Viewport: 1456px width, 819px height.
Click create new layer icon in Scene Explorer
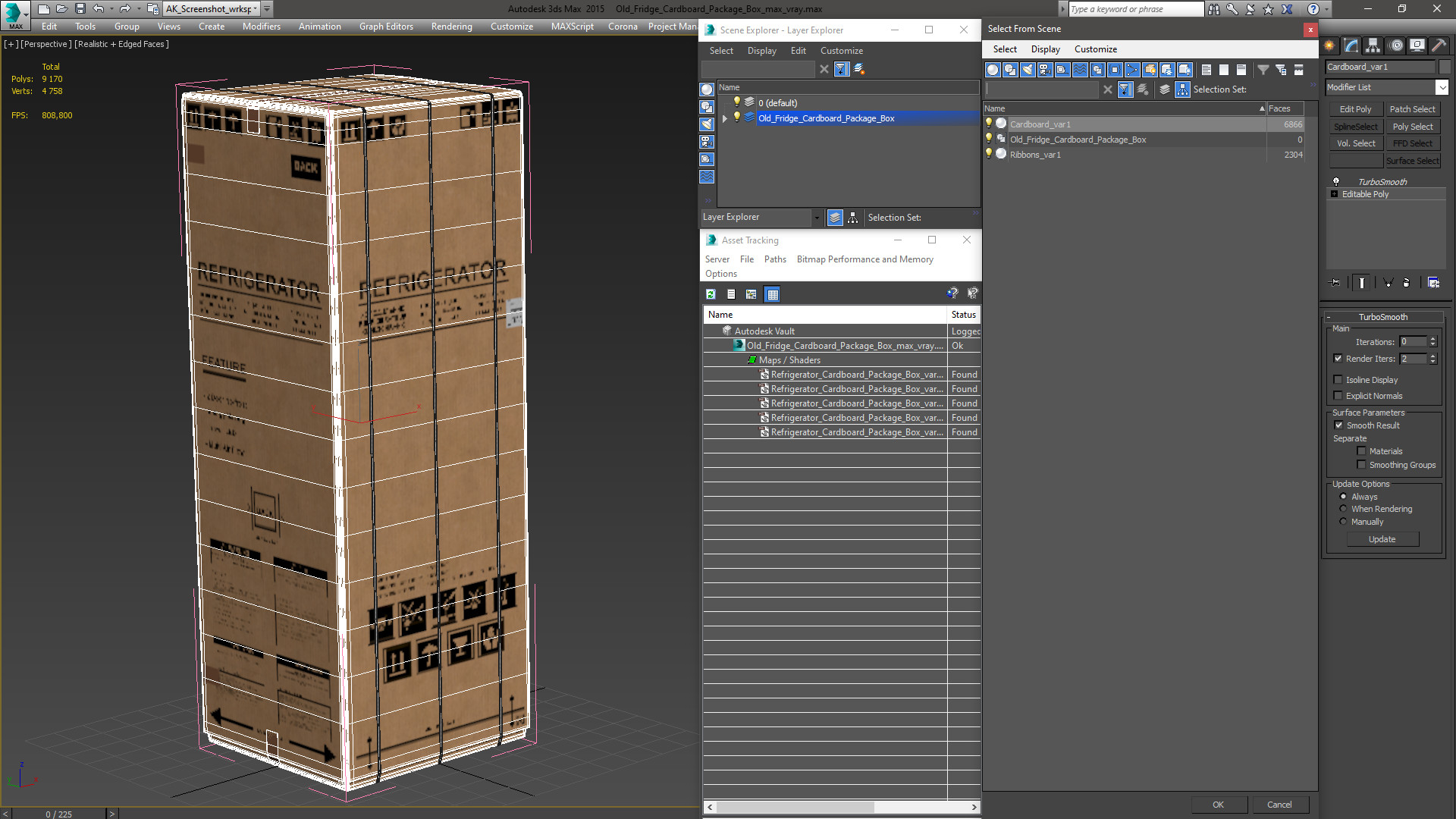point(859,69)
